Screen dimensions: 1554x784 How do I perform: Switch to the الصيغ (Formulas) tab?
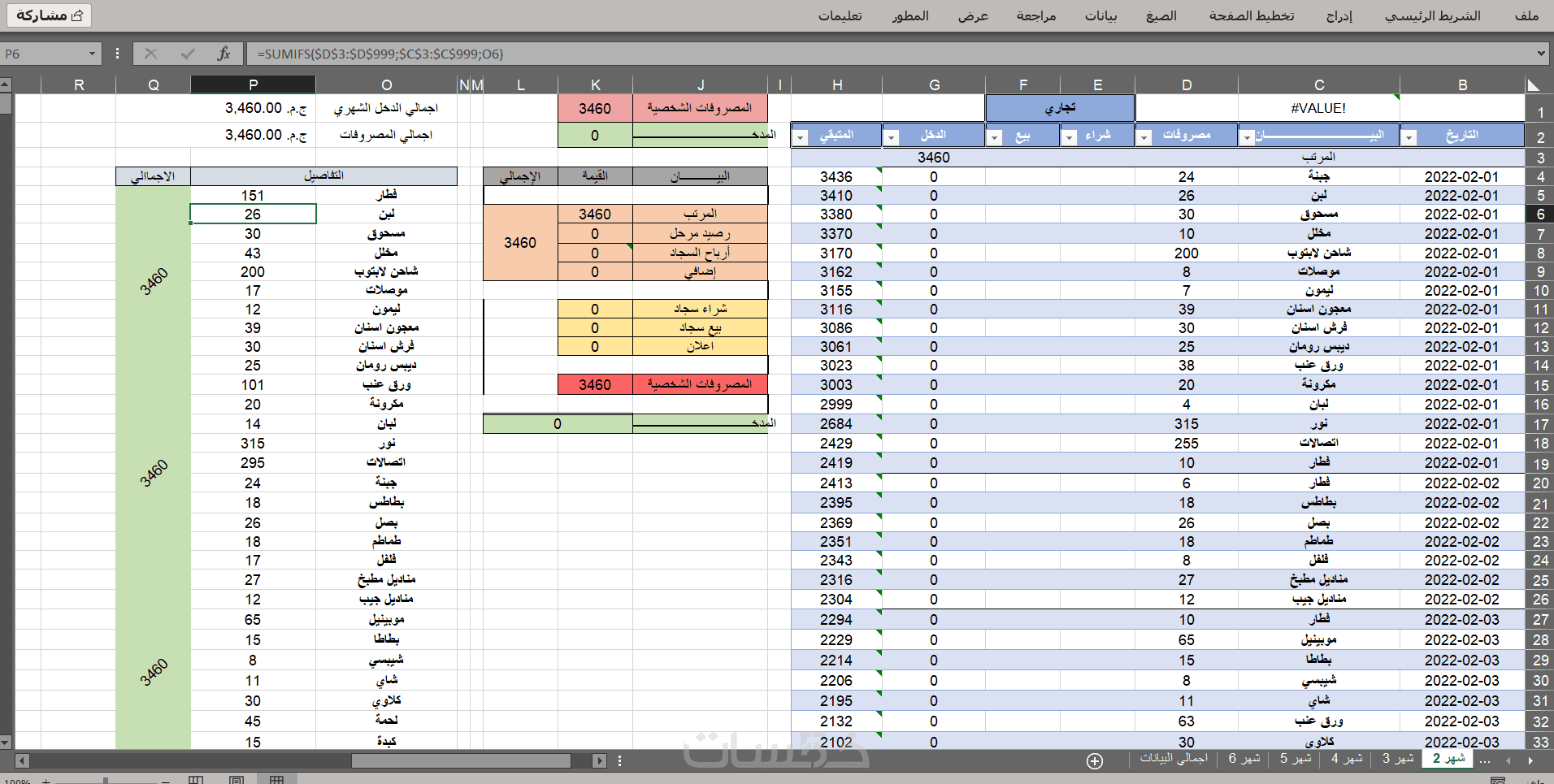tap(1161, 15)
